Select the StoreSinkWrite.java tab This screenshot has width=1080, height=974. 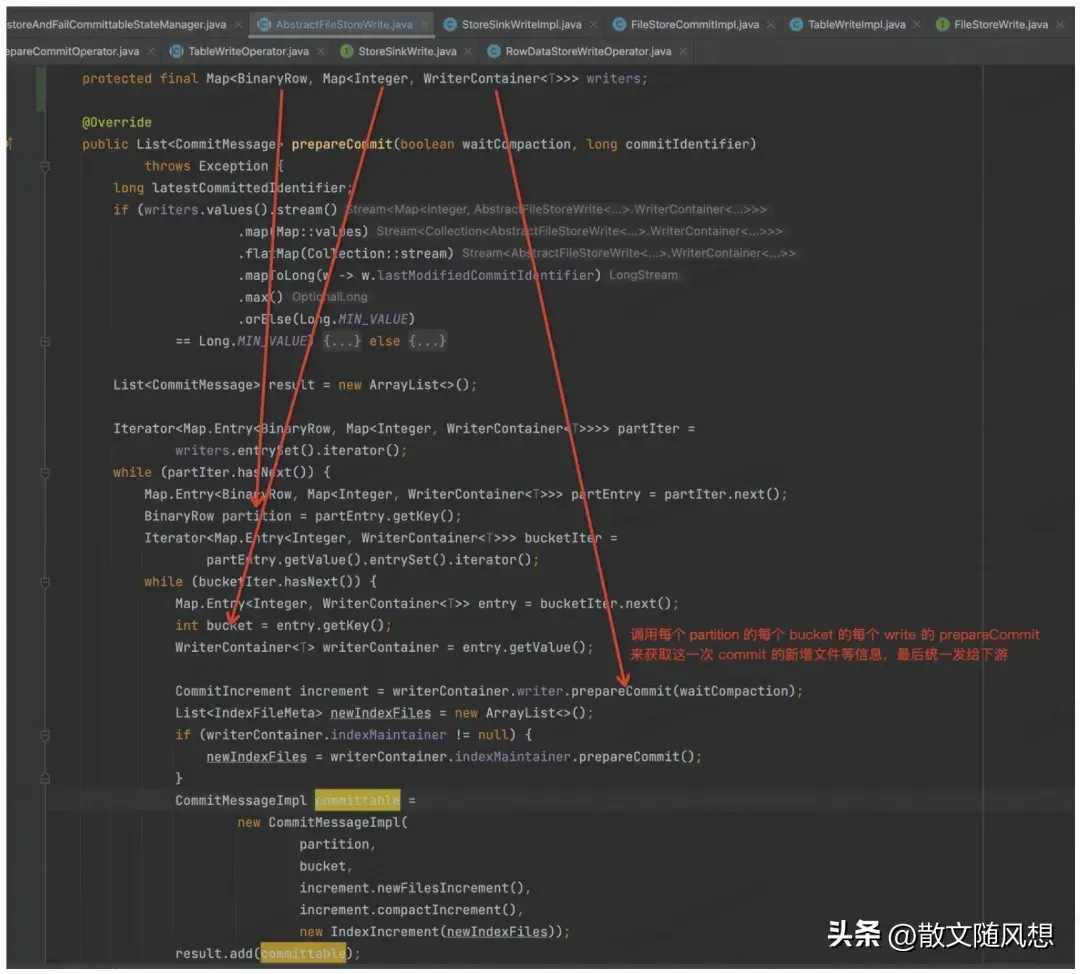coord(407,52)
